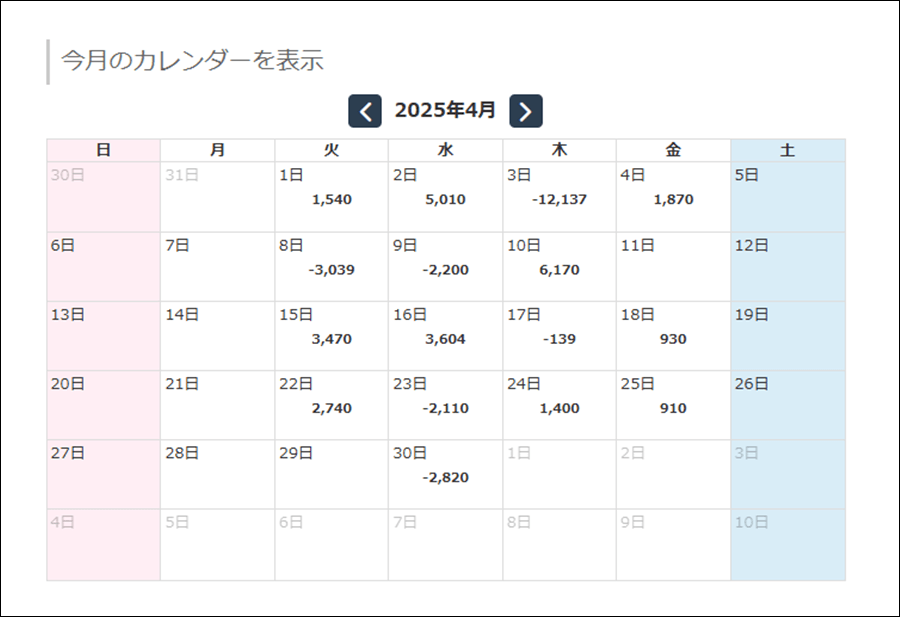Click the 2日 cell showing 5,010
The image size is (900, 617).
(445, 197)
